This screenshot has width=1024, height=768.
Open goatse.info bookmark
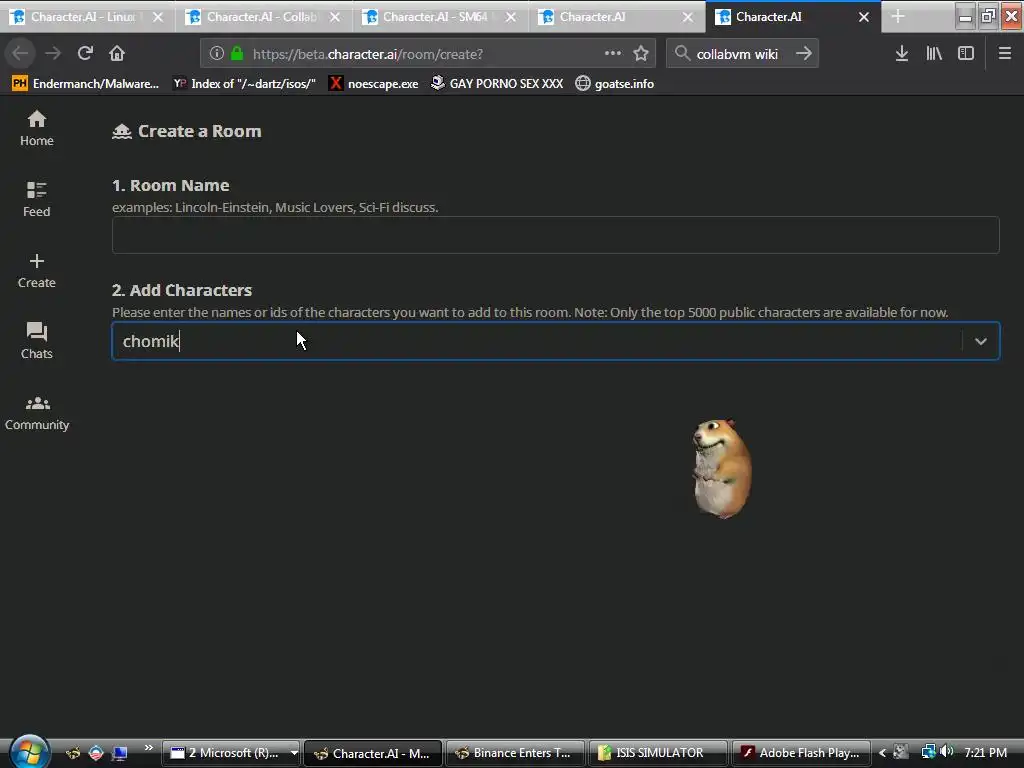coord(615,84)
